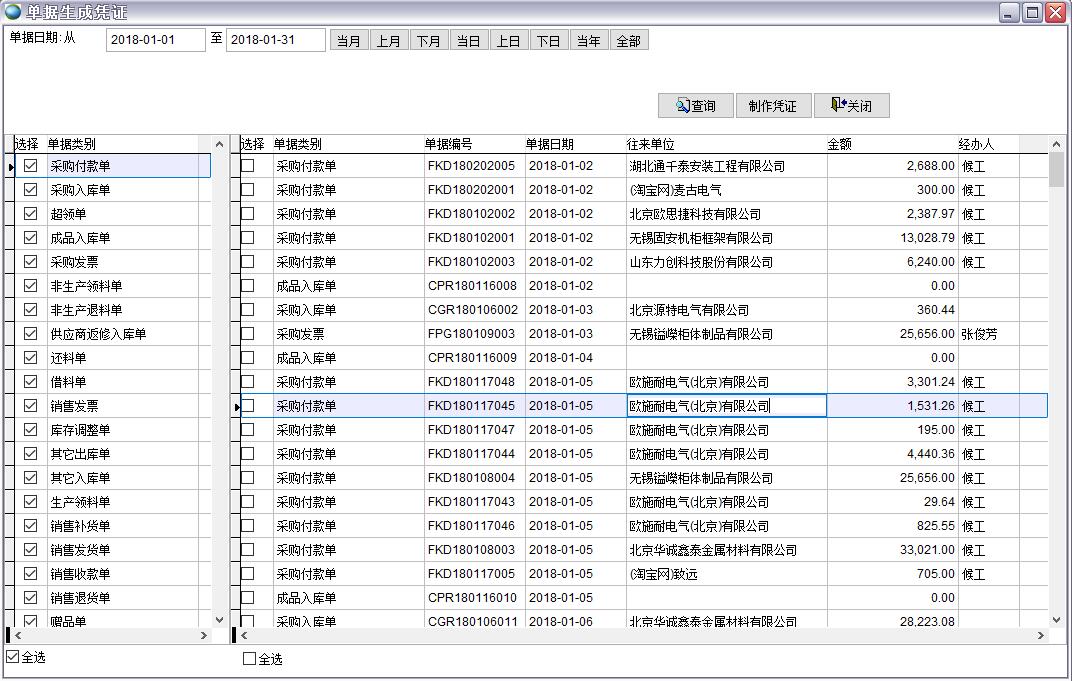Click the start date field 2018-01-01
This screenshot has width=1072, height=681.
(155, 40)
